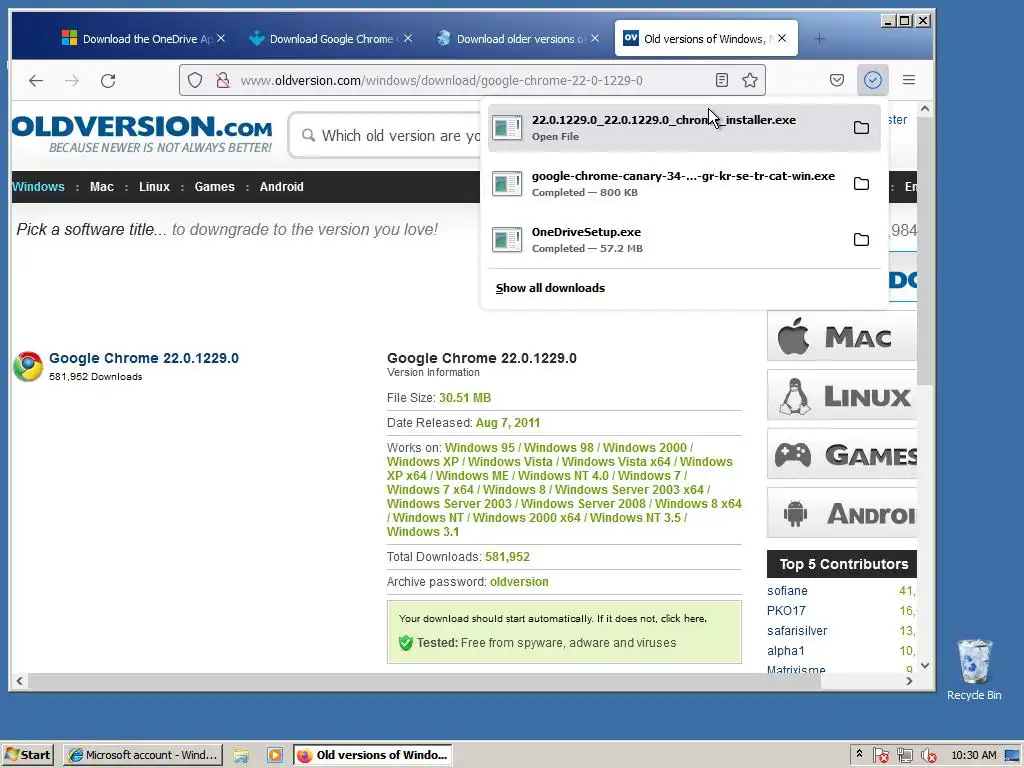Click the green Tested shield icon
The height and width of the screenshot is (768, 1024).
click(406, 643)
